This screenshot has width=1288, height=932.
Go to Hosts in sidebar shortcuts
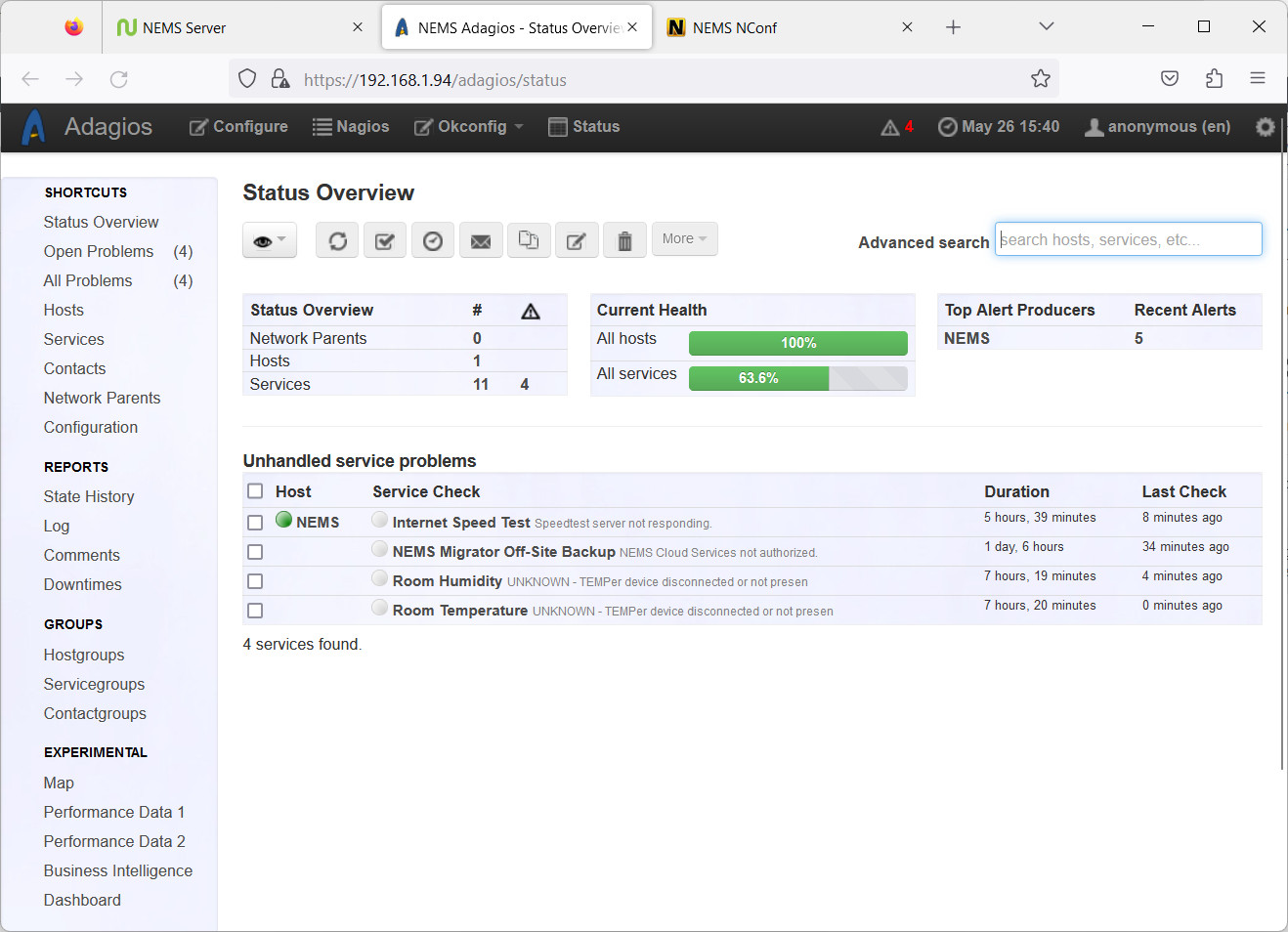point(64,310)
